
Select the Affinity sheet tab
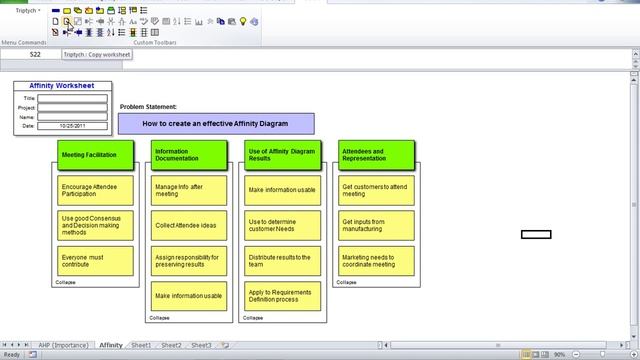coord(111,345)
